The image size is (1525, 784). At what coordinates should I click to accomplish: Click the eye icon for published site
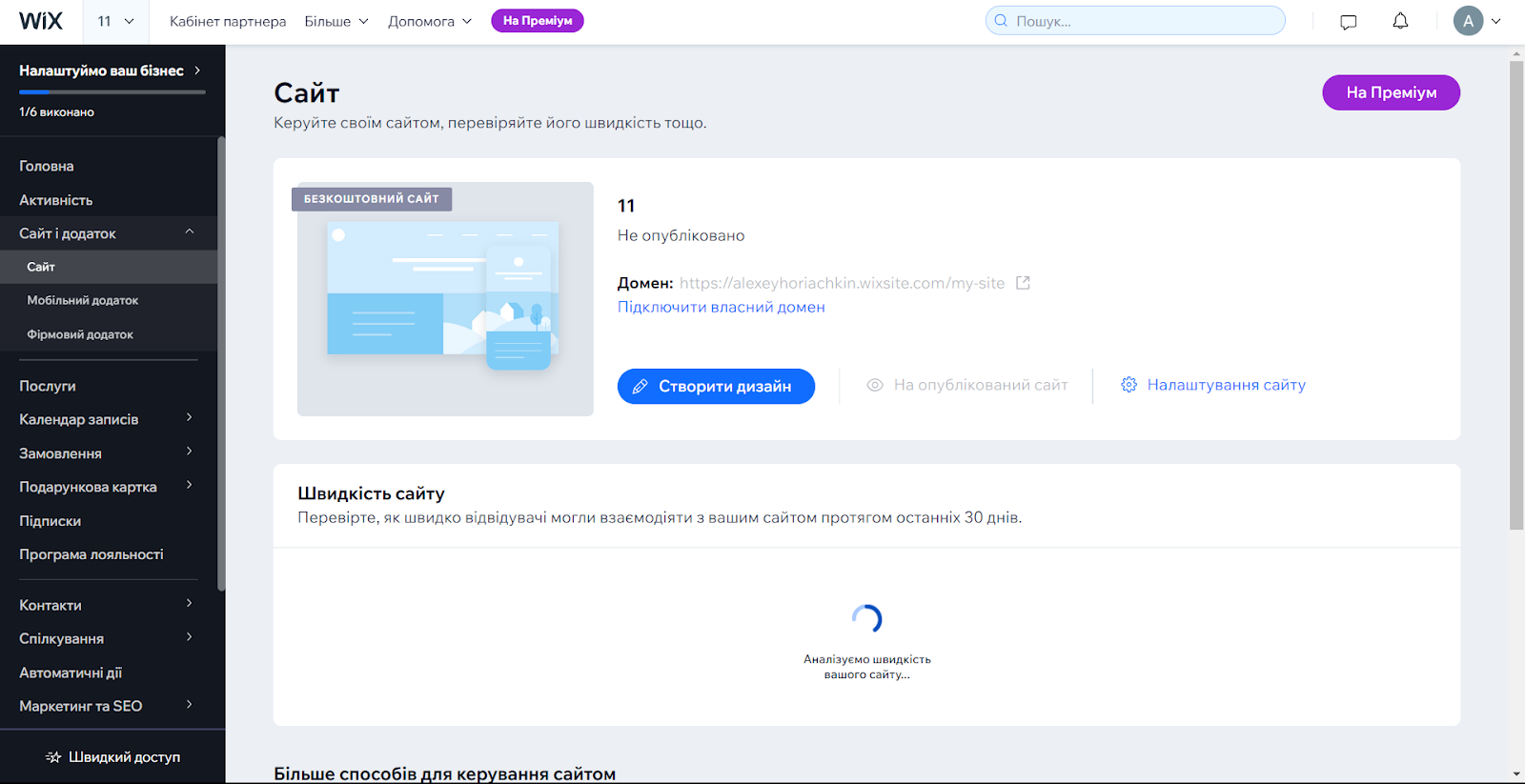874,385
